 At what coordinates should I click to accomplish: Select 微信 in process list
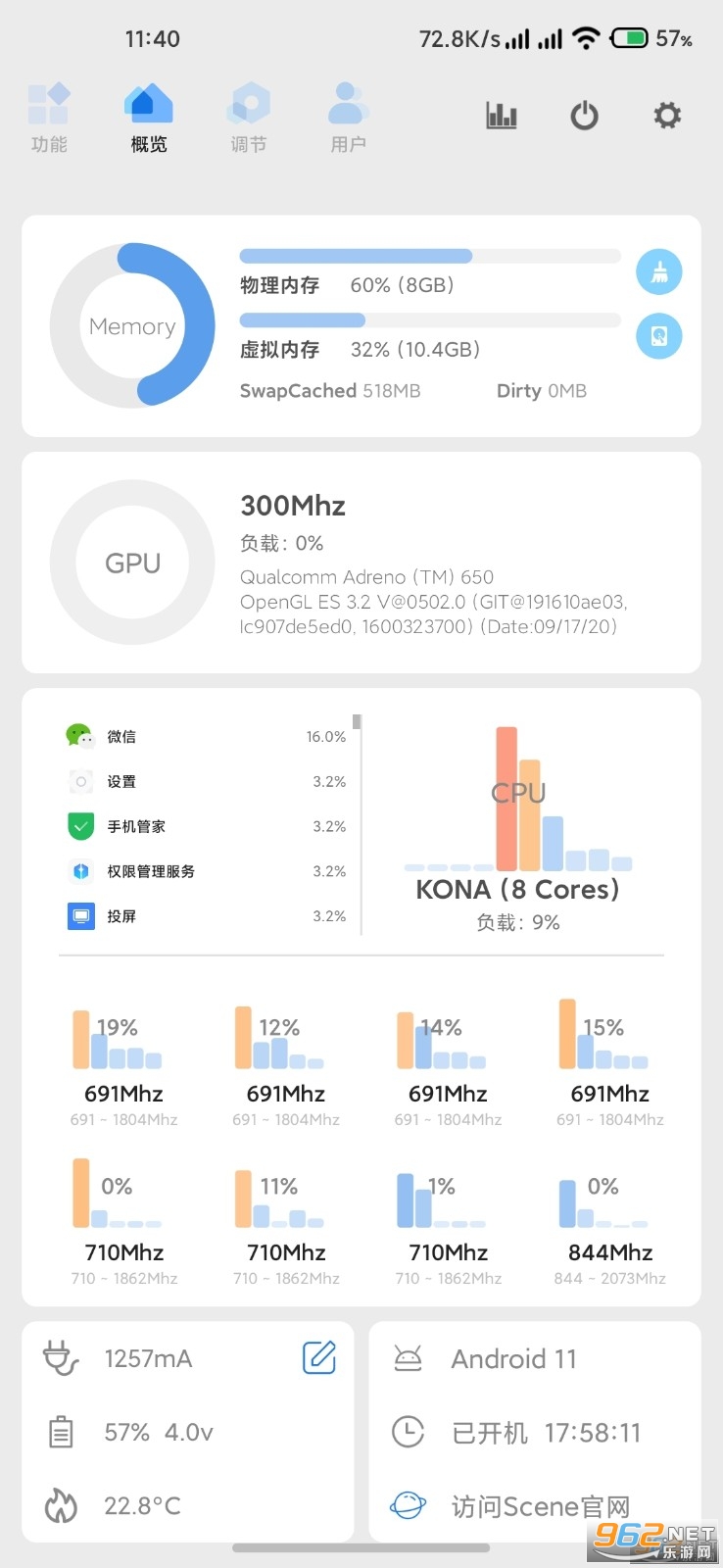coord(206,736)
